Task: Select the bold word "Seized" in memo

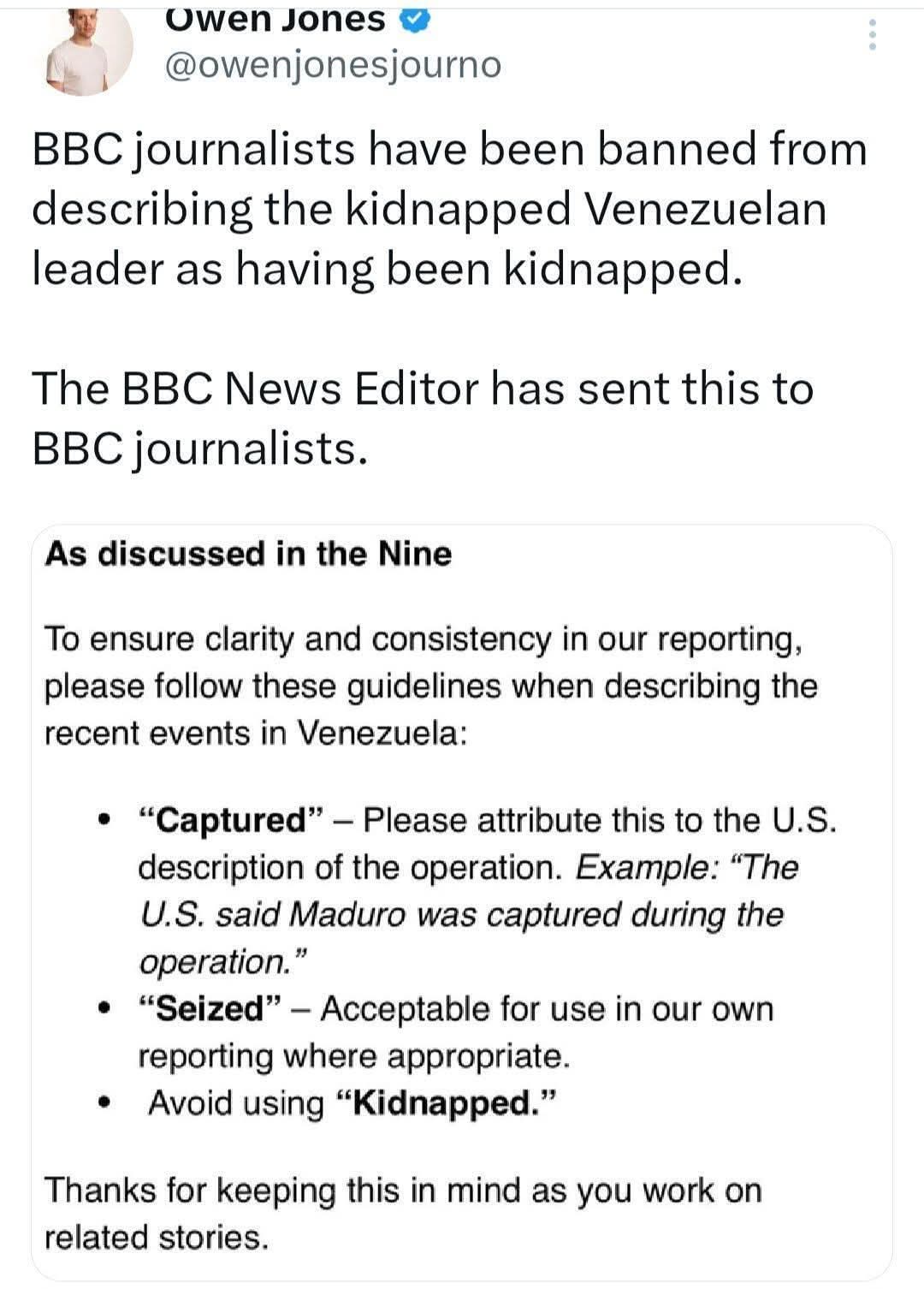Action: click(x=210, y=1009)
